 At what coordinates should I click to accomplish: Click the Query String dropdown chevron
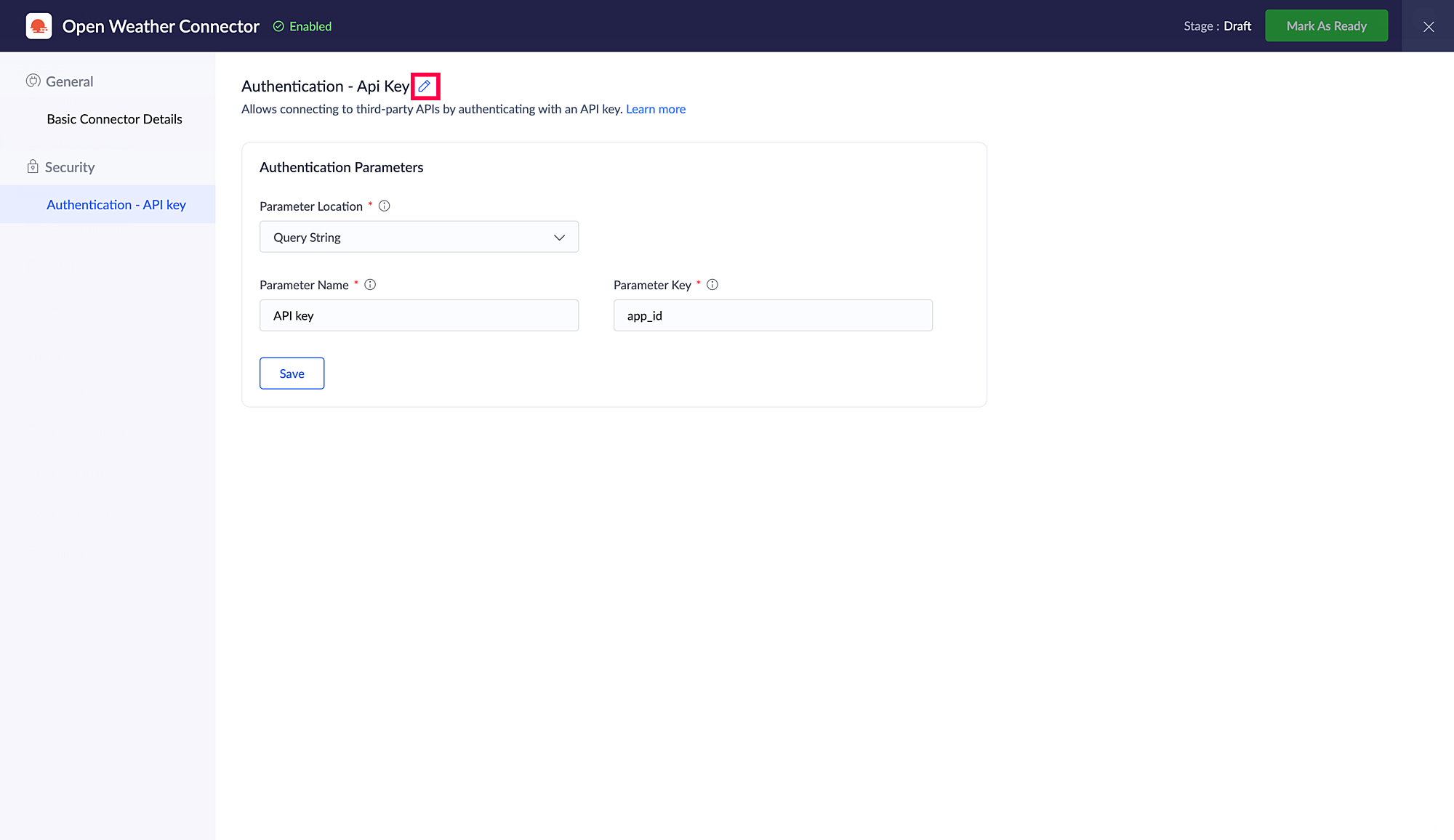pyautogui.click(x=559, y=238)
